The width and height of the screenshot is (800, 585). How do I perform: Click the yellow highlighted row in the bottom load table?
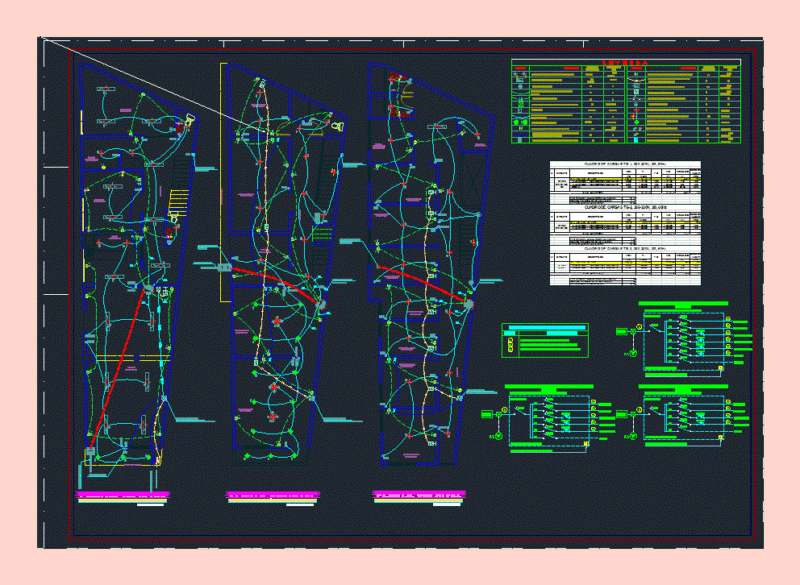635,264
